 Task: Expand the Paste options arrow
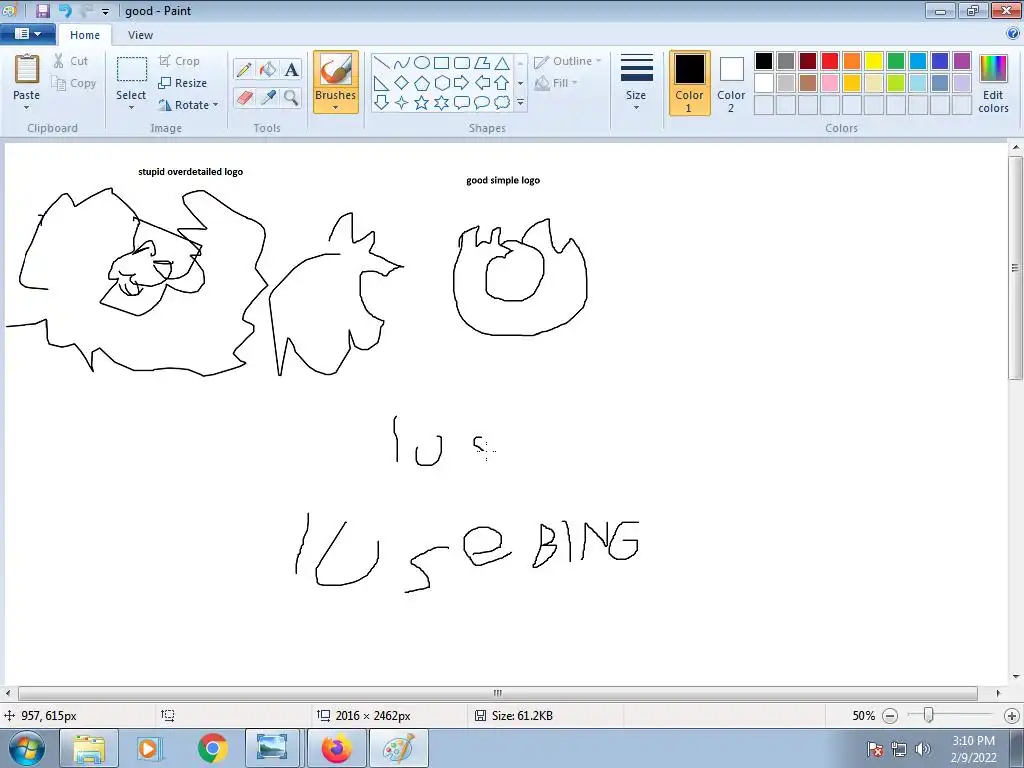[27, 108]
